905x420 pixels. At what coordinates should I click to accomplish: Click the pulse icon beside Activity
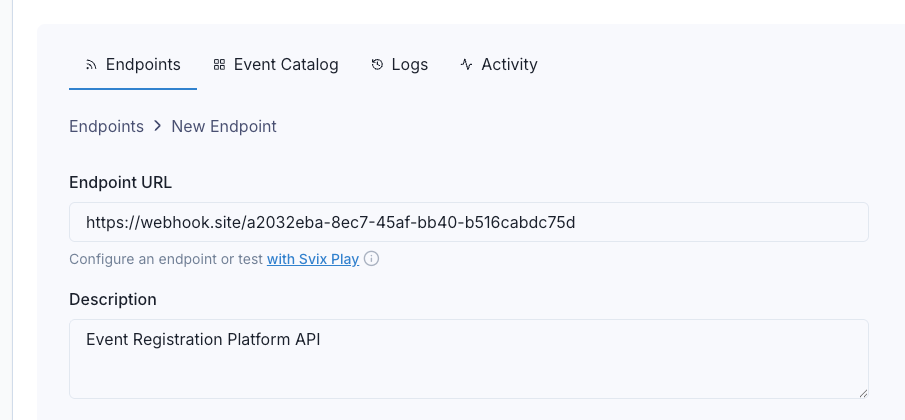point(466,65)
